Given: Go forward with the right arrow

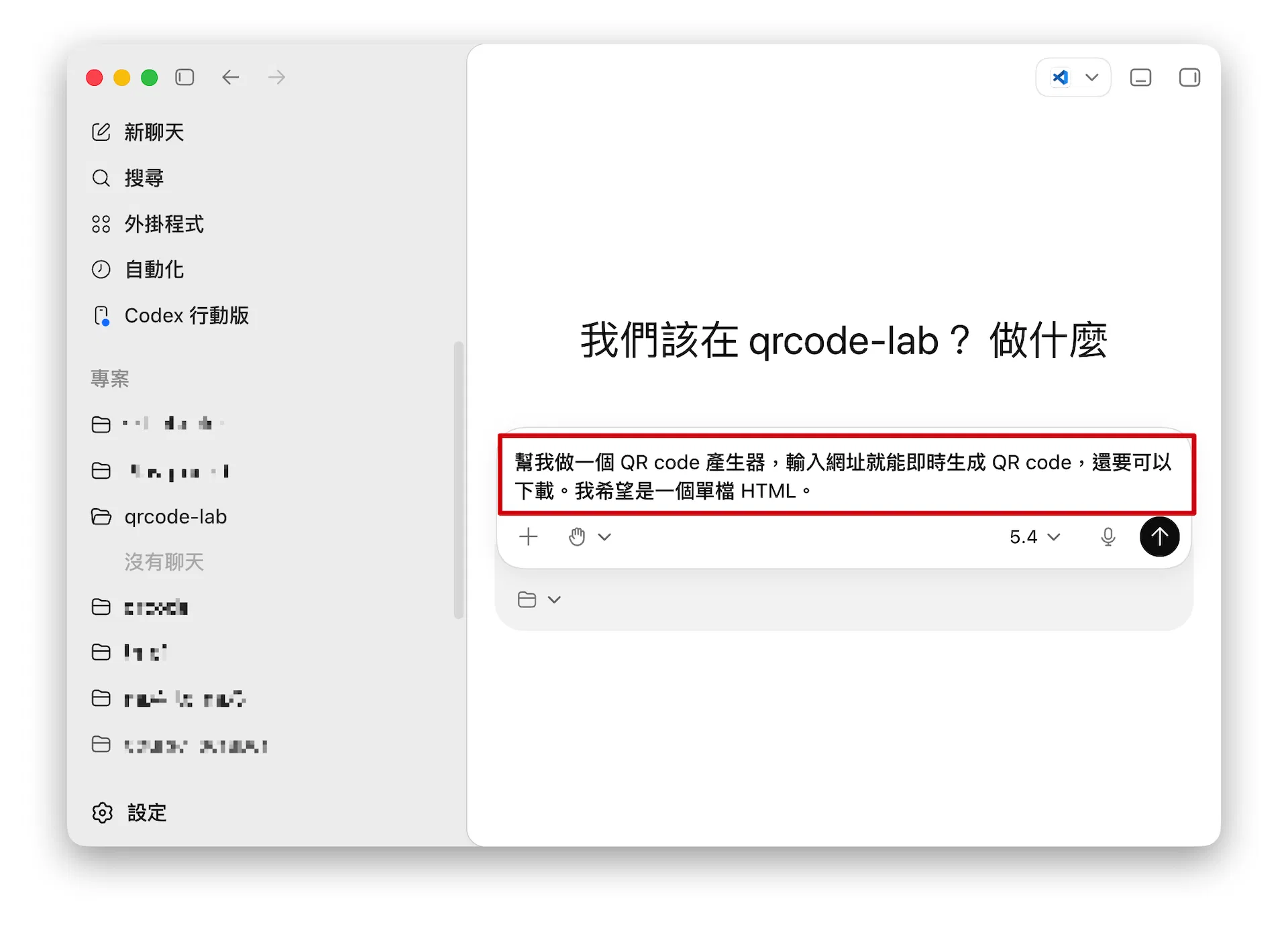Looking at the screenshot, I should click(x=276, y=77).
